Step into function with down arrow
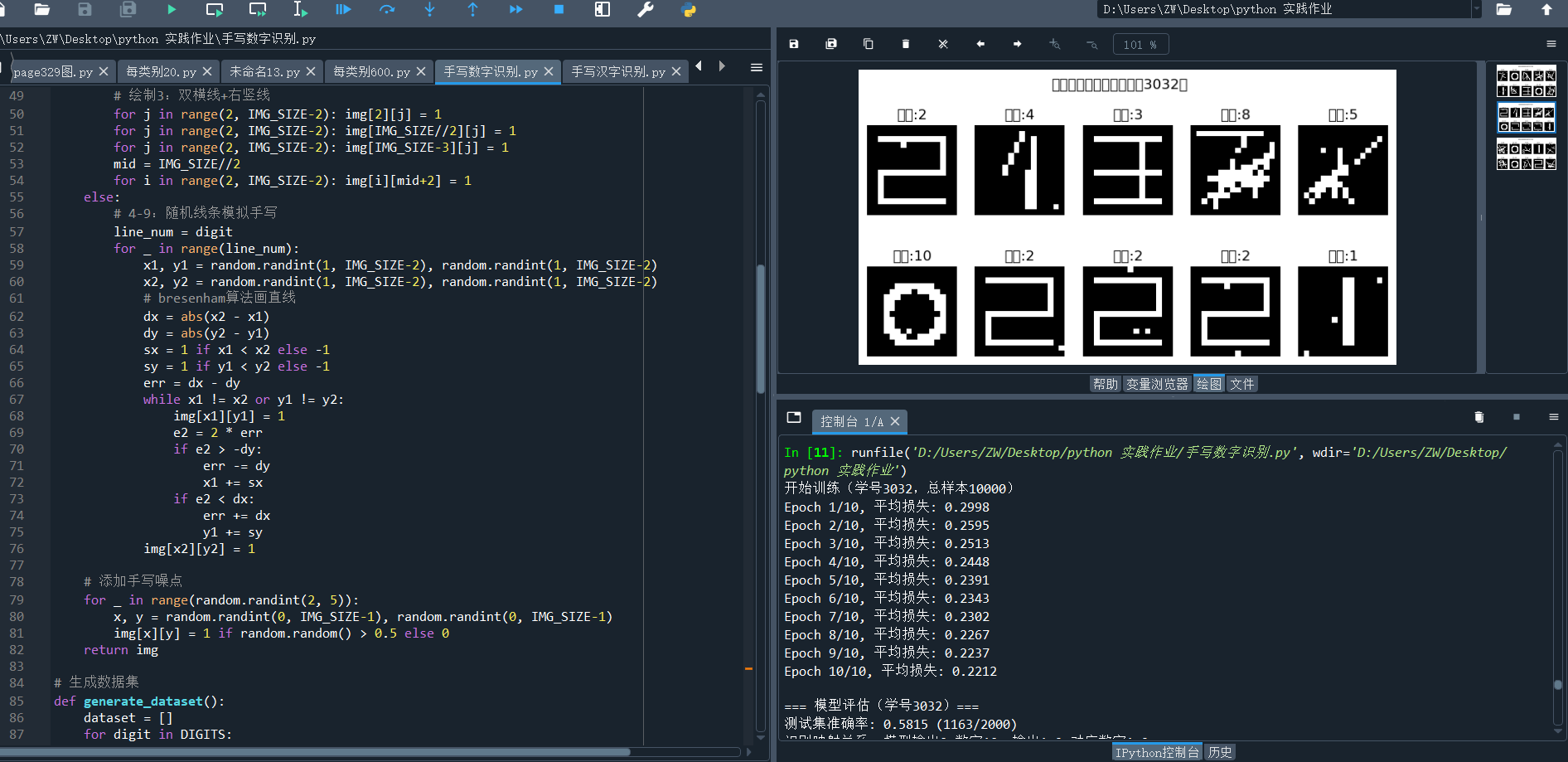Viewport: 1568px width, 762px height. point(429,9)
